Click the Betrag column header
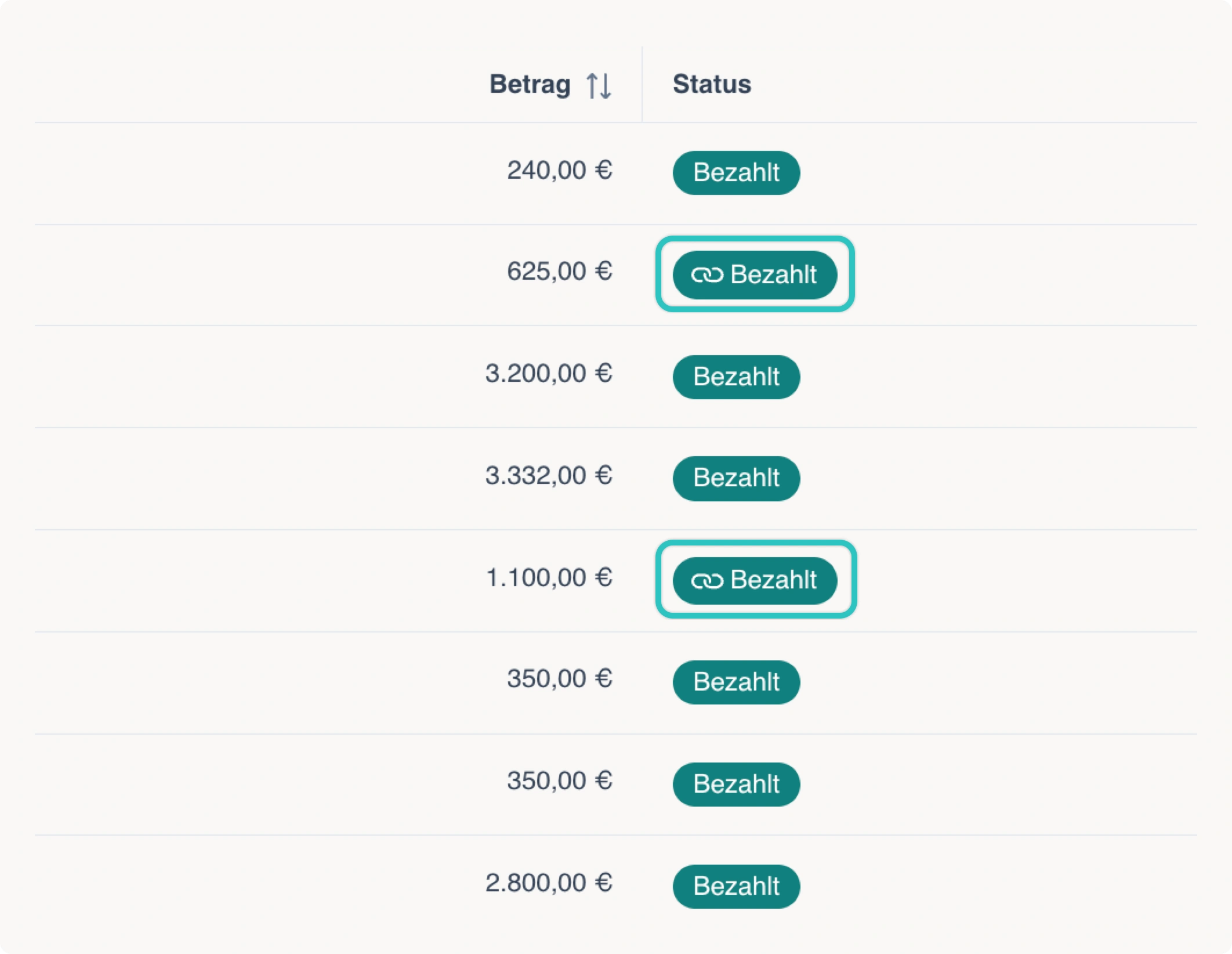1232x954 pixels. tap(530, 85)
